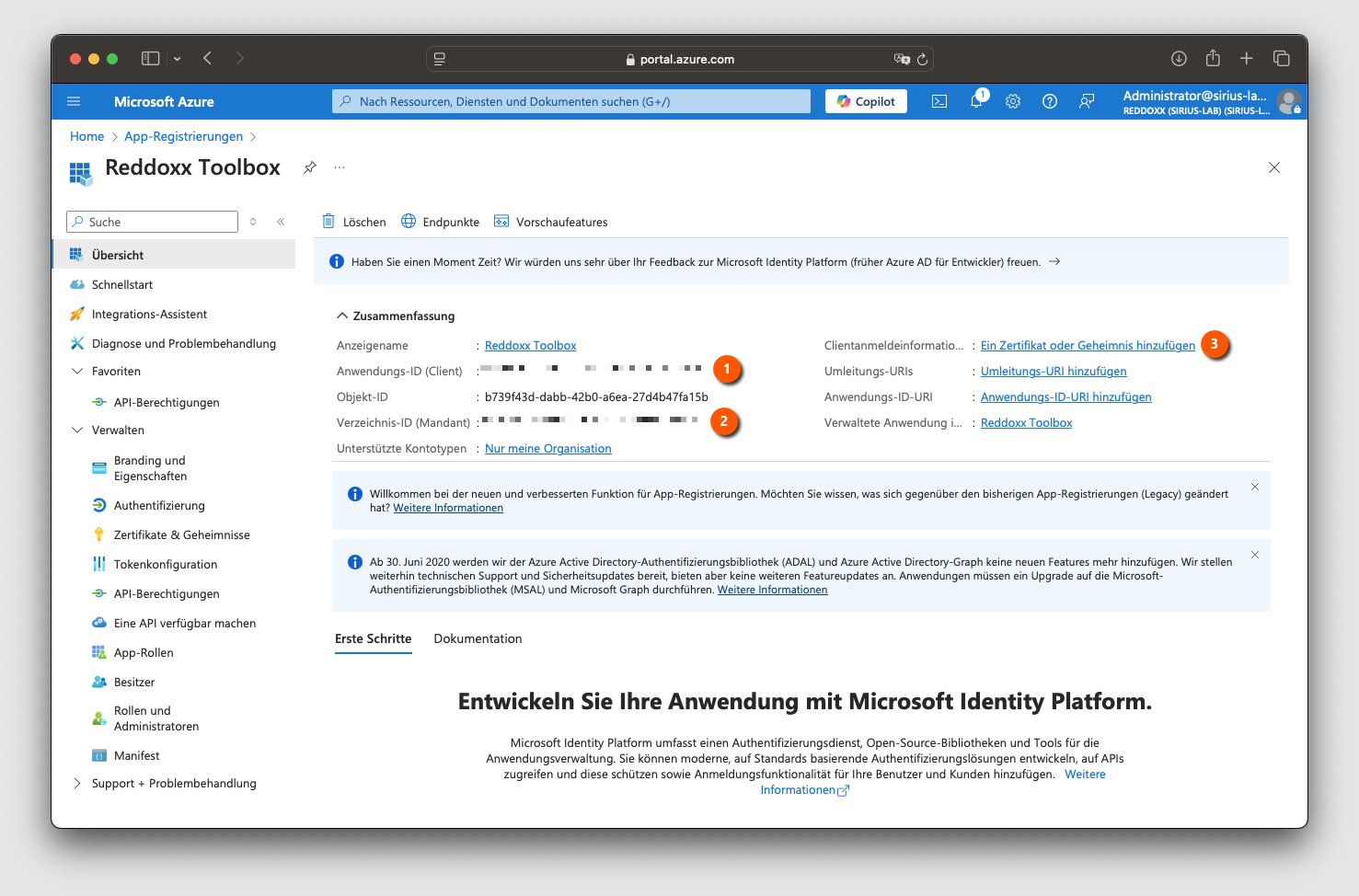Reload the page in Safari
The image size is (1359, 896).
click(922, 59)
